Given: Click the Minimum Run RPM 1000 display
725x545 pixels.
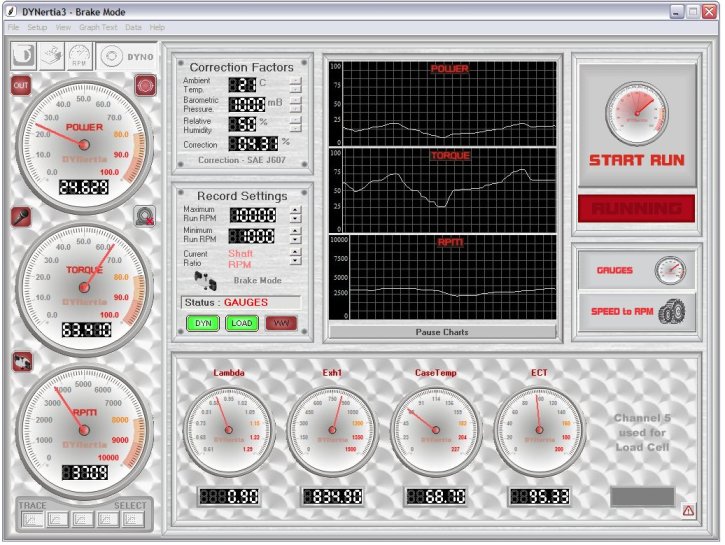Looking at the screenshot, I should (x=252, y=236).
